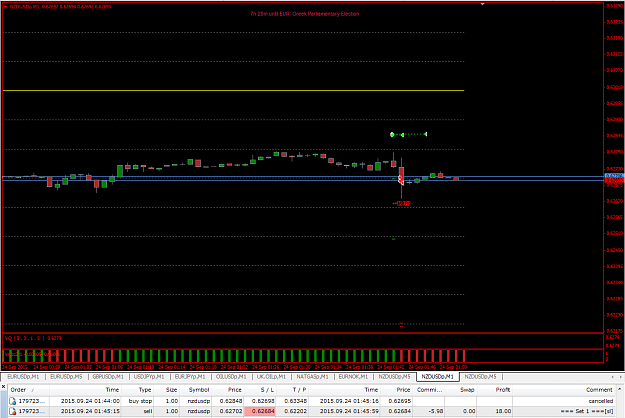Select the active NZDUSDp,M1 chart tab
The height and width of the screenshot is (418, 625).
438,377
